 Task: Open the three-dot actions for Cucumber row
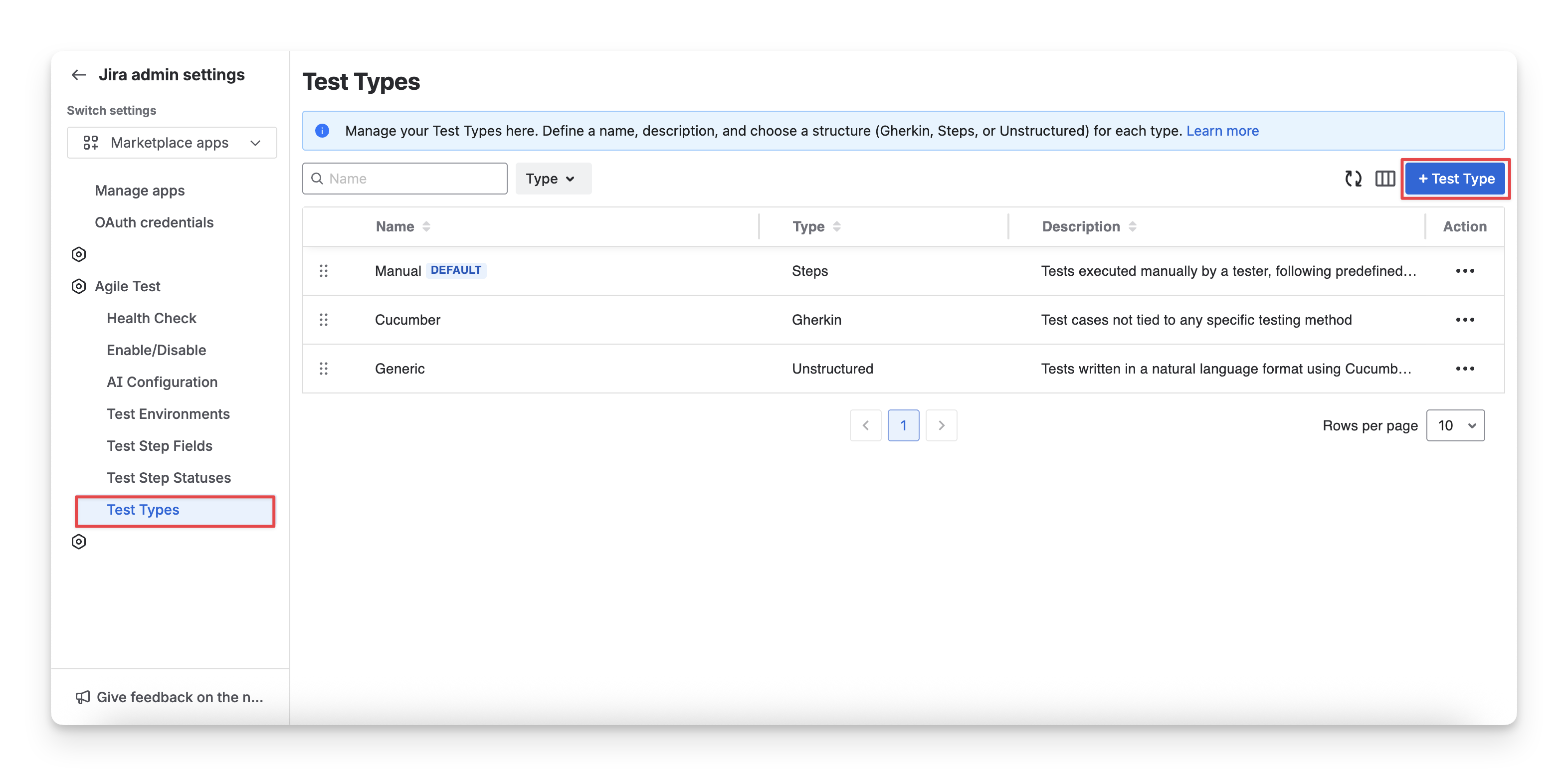[x=1465, y=320]
